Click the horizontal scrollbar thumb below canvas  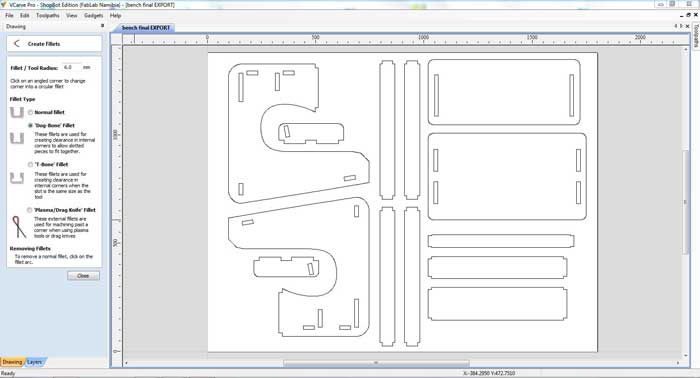pyautogui.click(x=376, y=363)
